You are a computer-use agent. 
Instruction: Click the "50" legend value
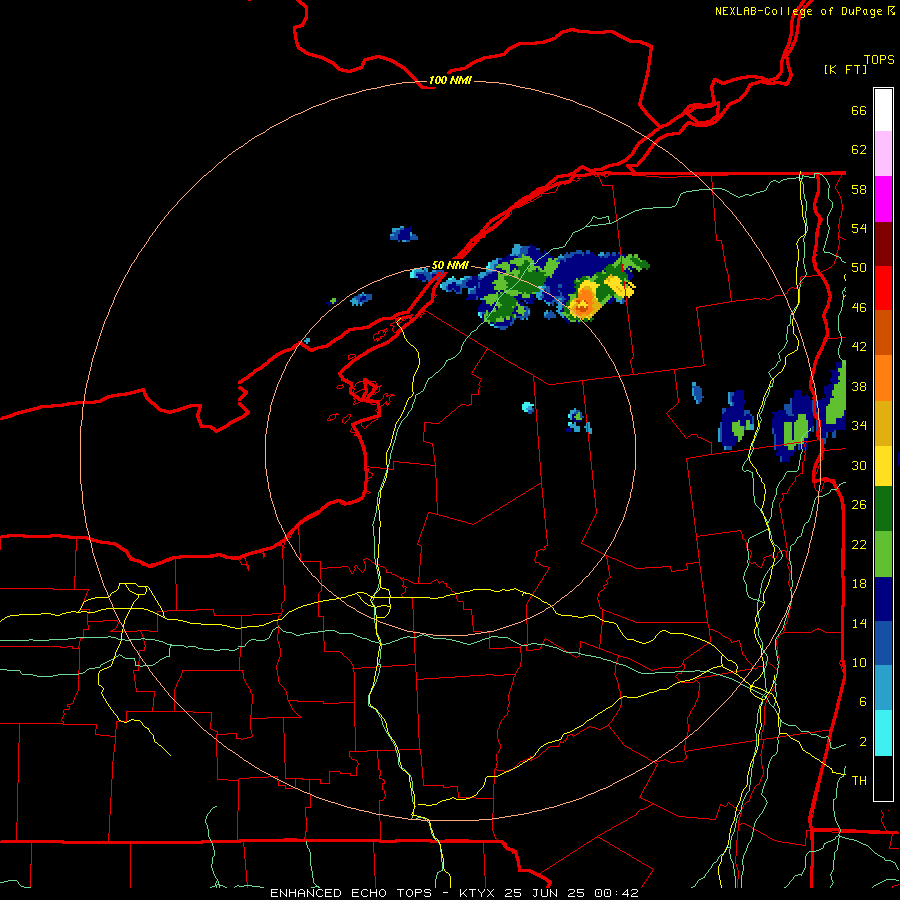click(x=859, y=268)
